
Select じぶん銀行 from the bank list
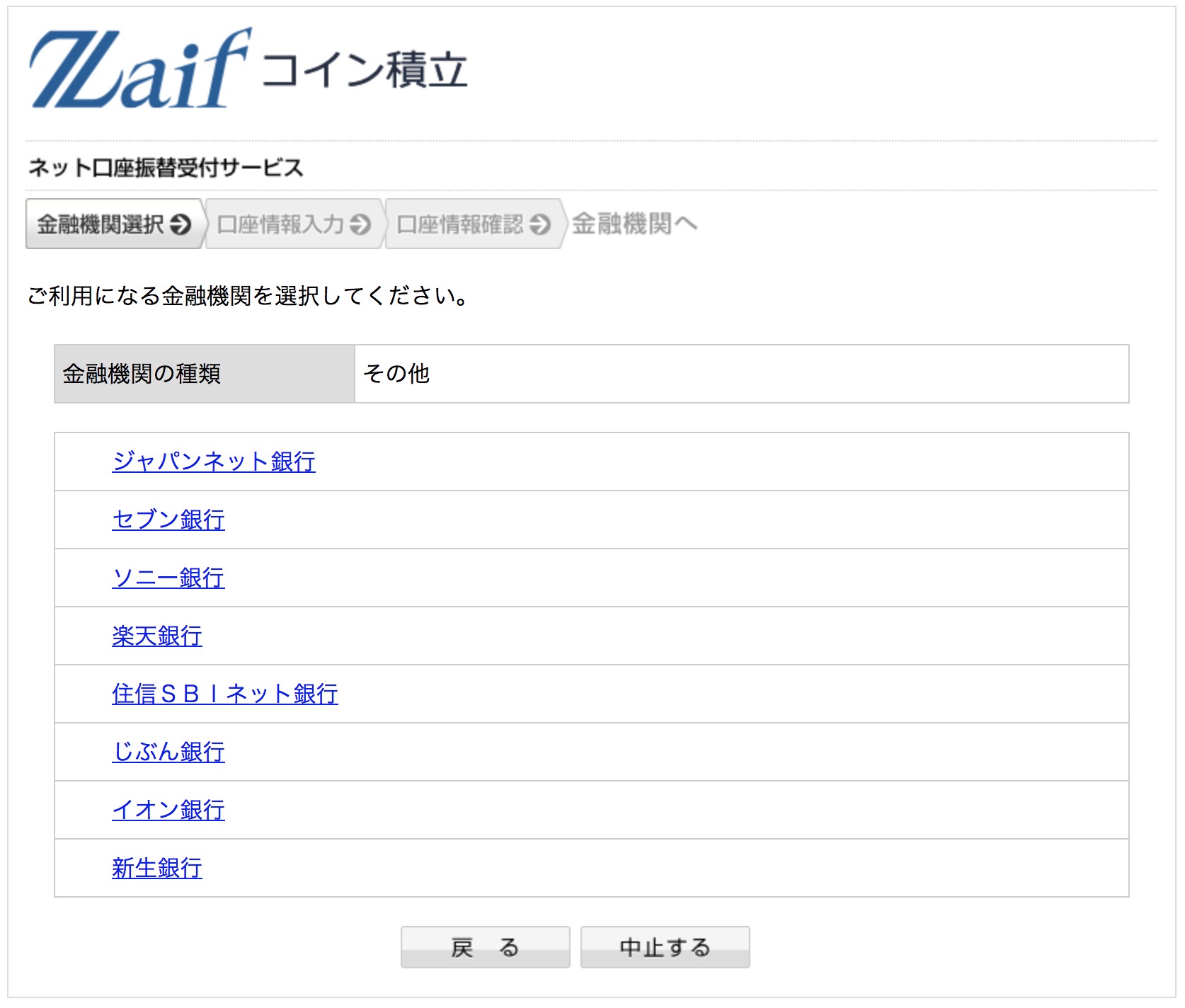pyautogui.click(x=168, y=752)
